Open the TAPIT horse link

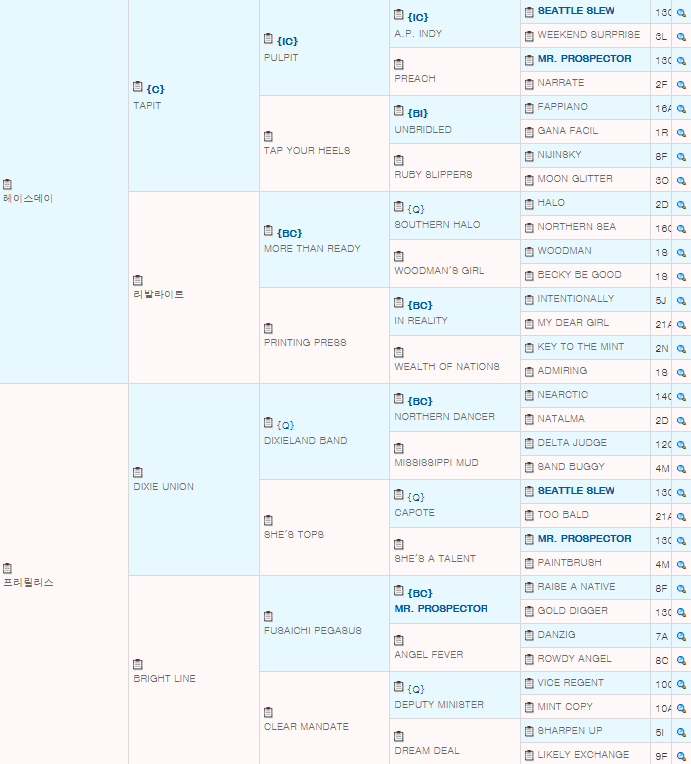click(x=147, y=105)
